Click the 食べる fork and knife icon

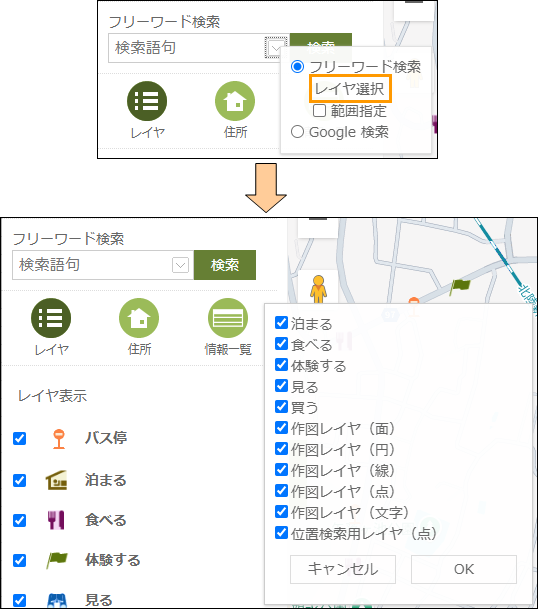56,520
